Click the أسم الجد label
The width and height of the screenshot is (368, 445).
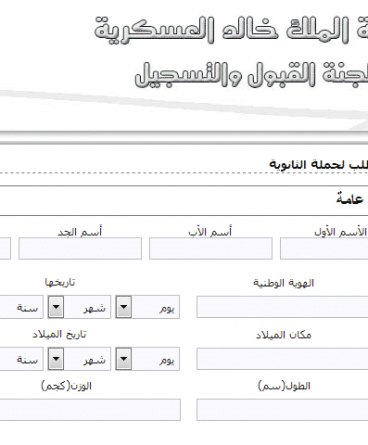pos(80,232)
